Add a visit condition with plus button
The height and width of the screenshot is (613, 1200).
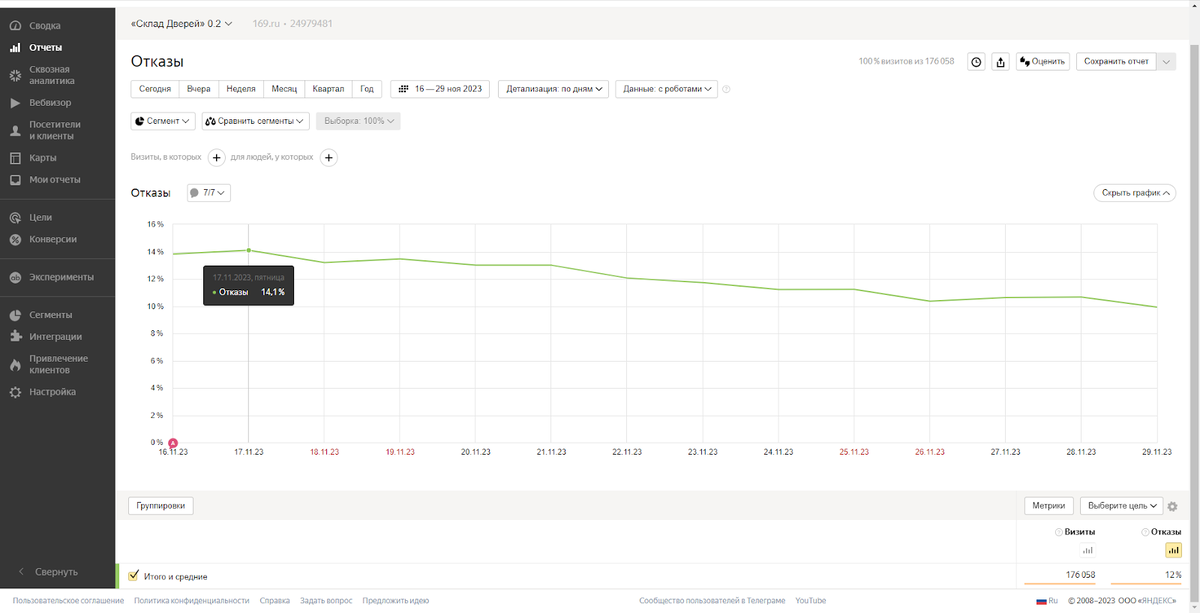(217, 157)
